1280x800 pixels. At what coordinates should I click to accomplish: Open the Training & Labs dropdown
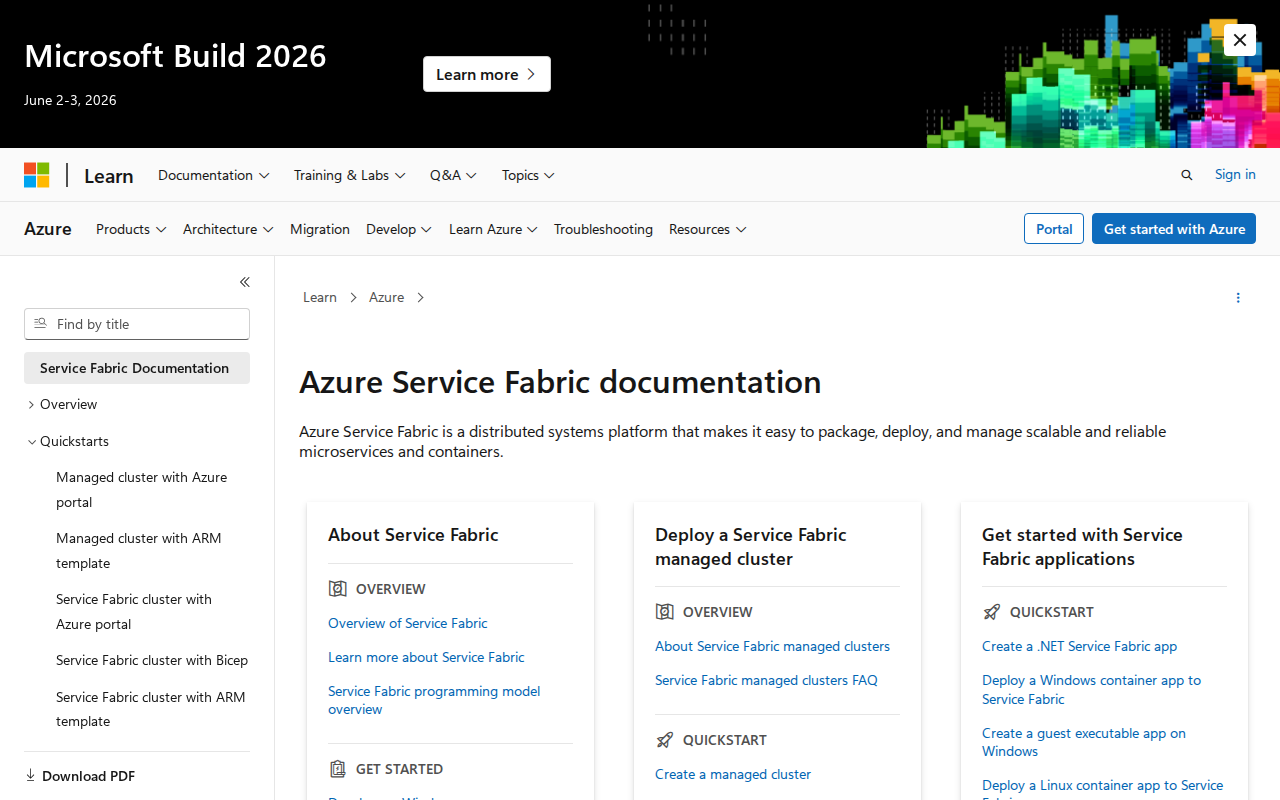(x=350, y=175)
